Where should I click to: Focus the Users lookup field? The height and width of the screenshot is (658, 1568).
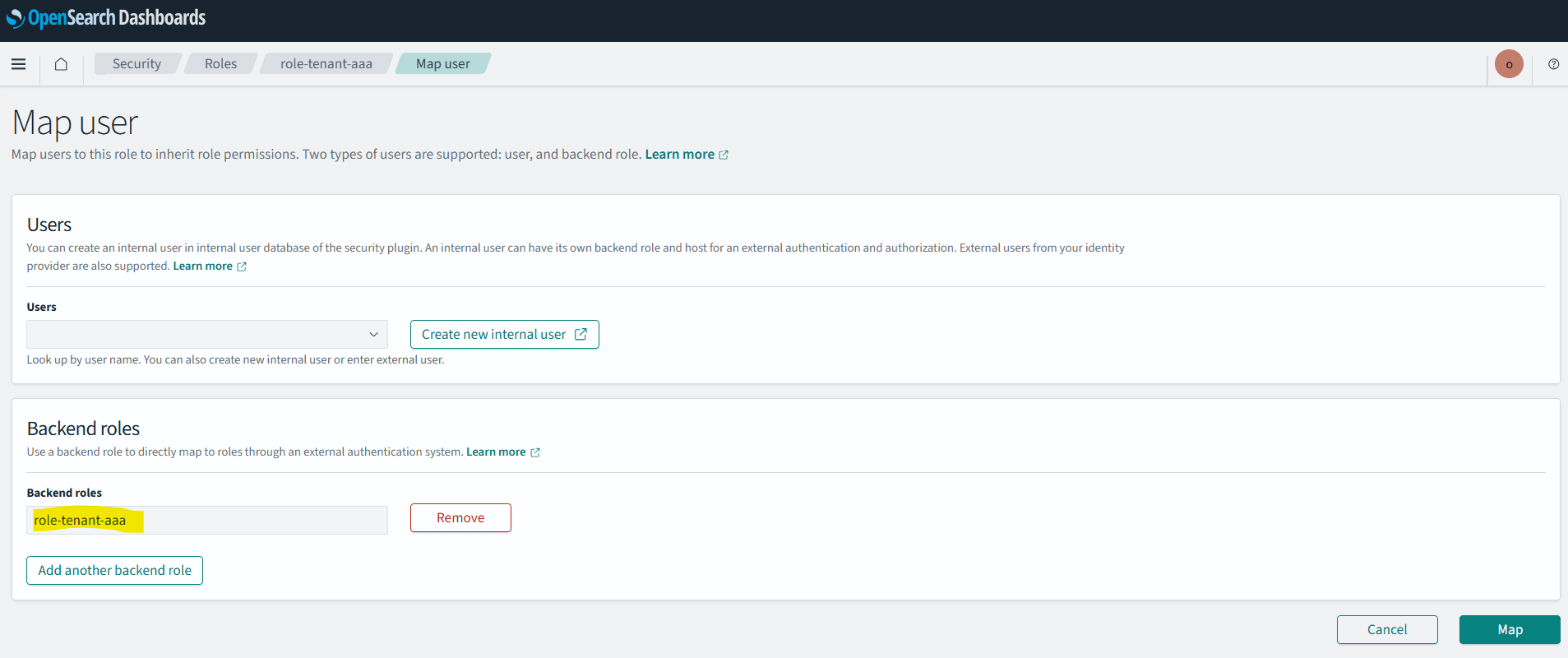tap(207, 334)
